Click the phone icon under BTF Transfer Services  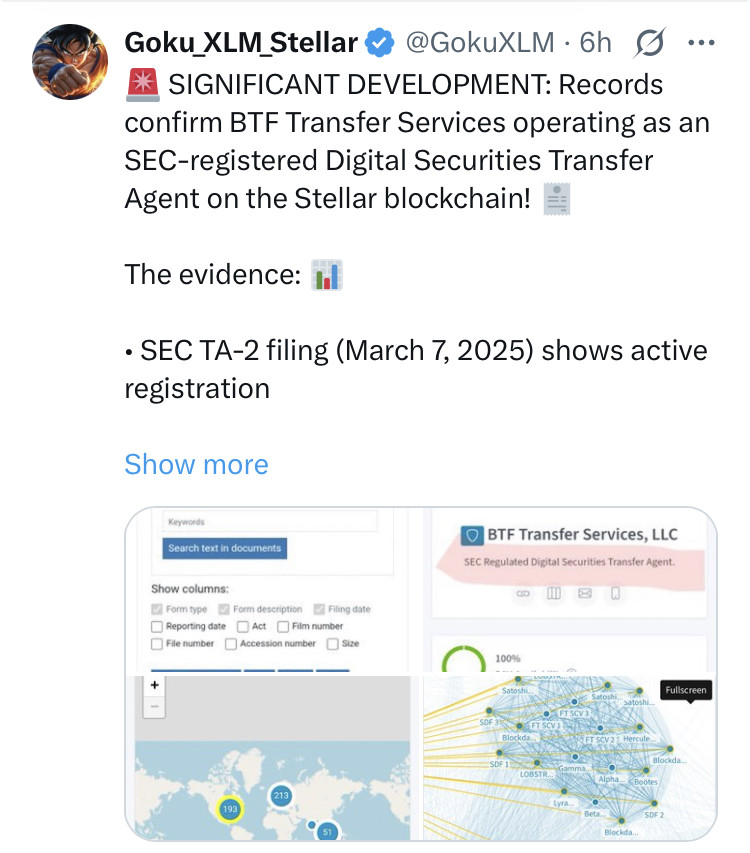[616, 594]
